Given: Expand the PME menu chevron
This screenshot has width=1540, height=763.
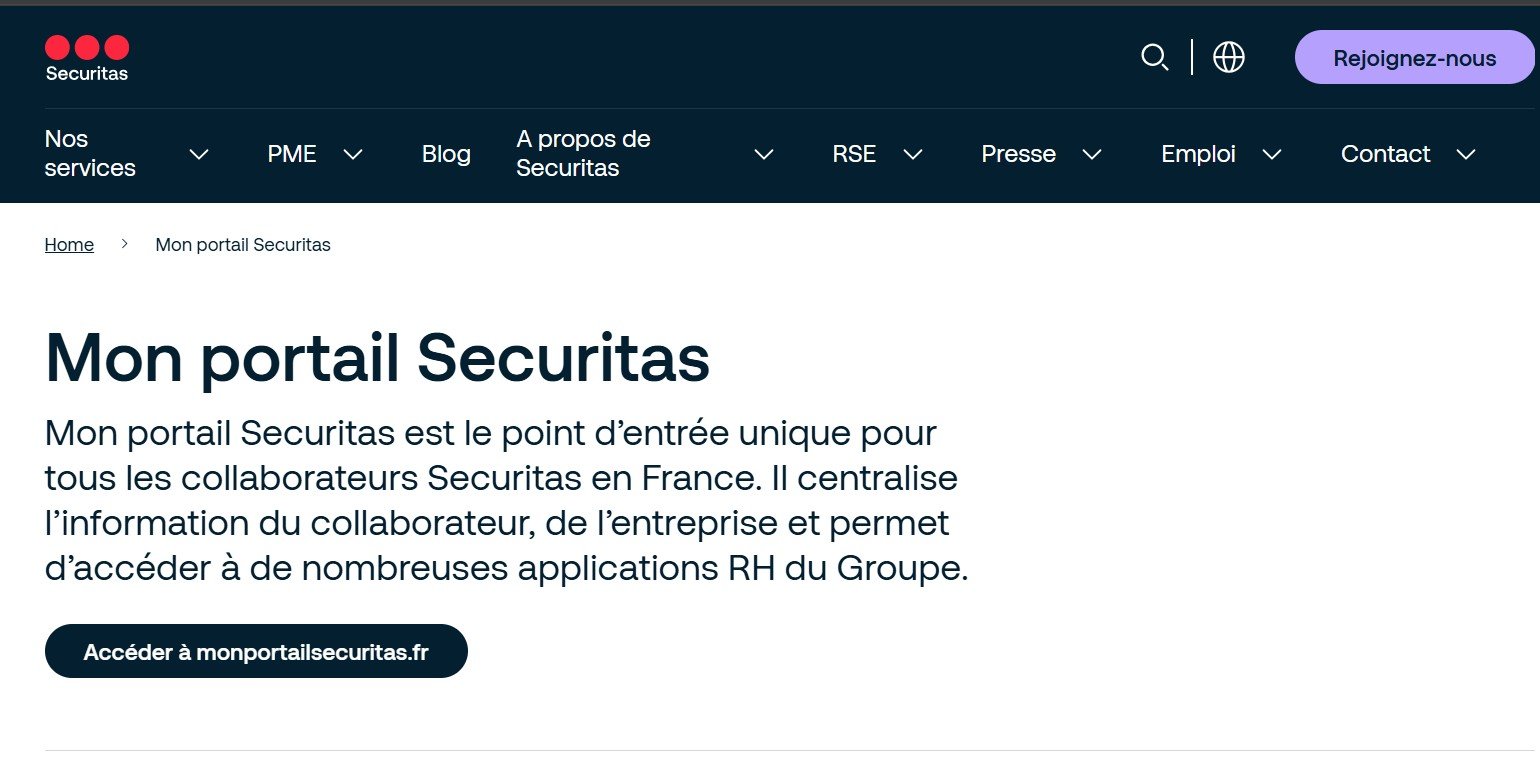Looking at the screenshot, I should coord(353,154).
